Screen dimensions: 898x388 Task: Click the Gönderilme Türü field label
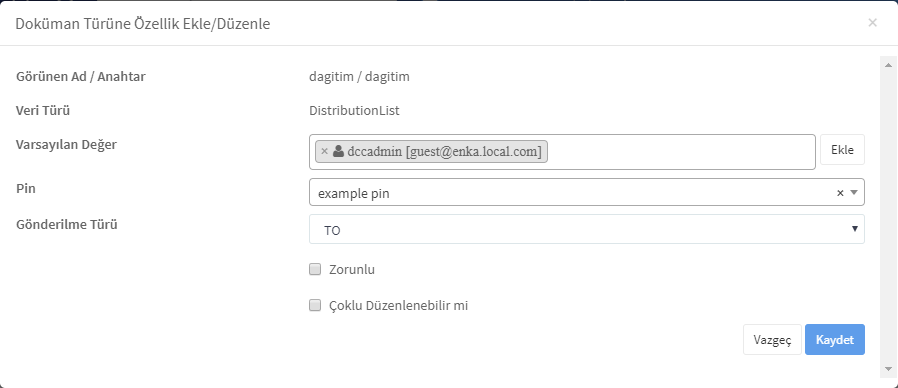coord(67,225)
